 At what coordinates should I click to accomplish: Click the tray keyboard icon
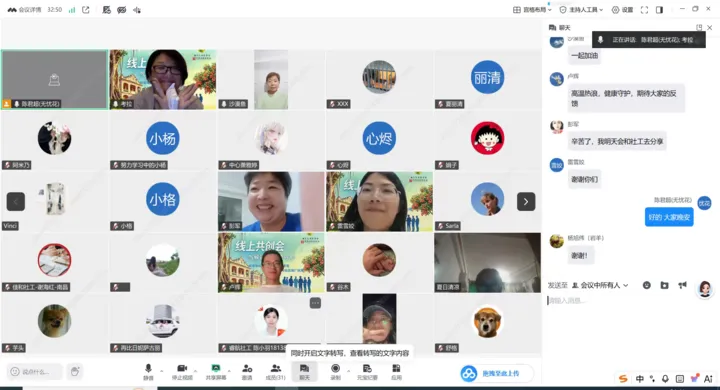680,379
